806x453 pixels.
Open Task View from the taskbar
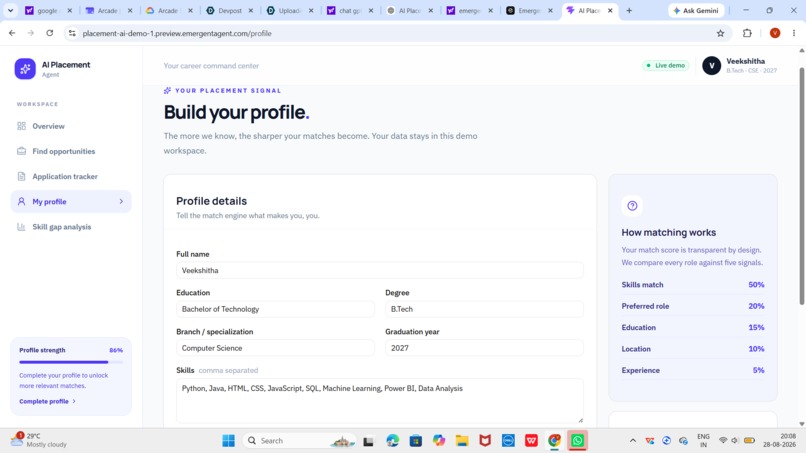click(368, 441)
